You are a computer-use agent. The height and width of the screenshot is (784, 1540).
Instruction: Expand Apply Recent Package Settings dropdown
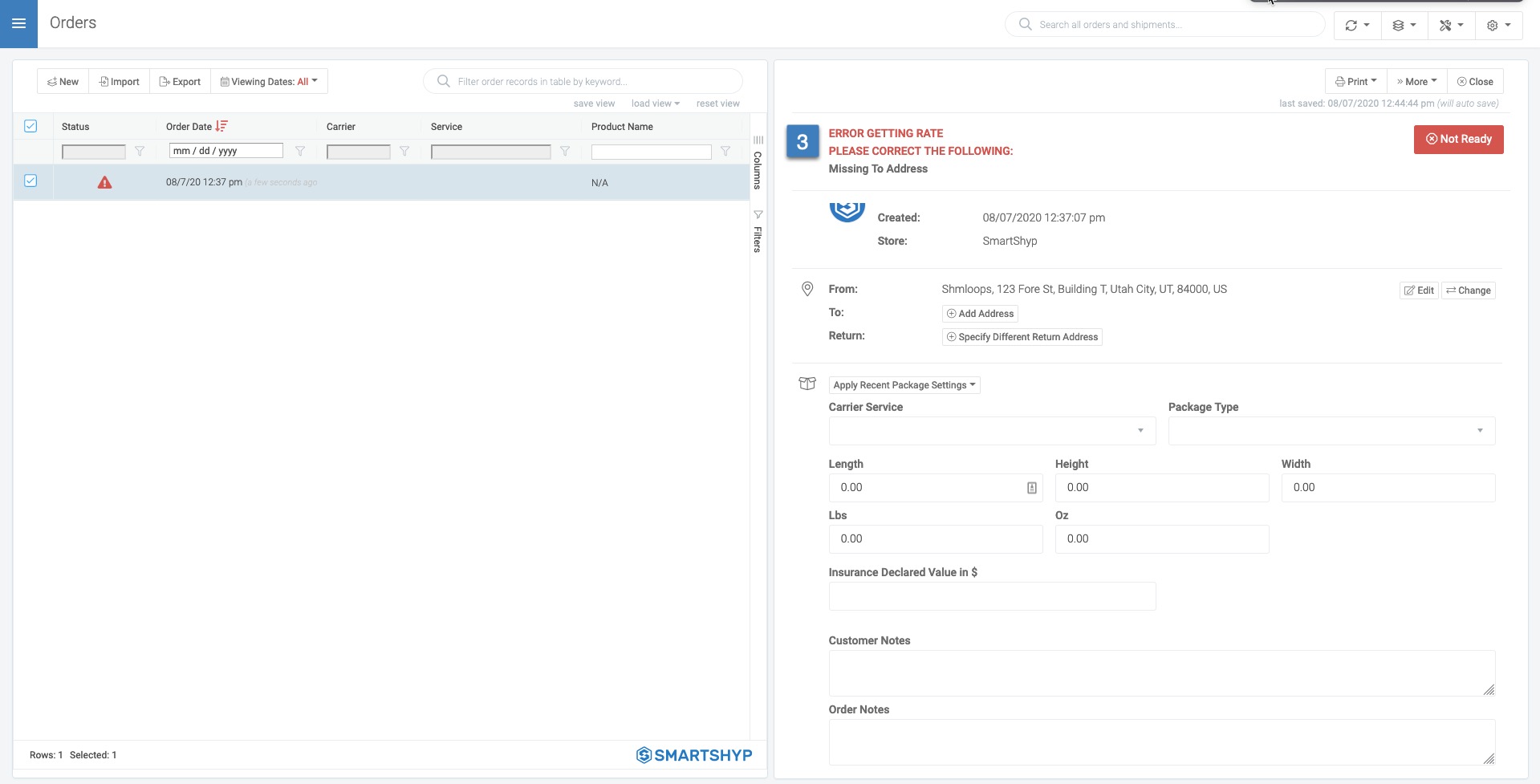tap(904, 385)
